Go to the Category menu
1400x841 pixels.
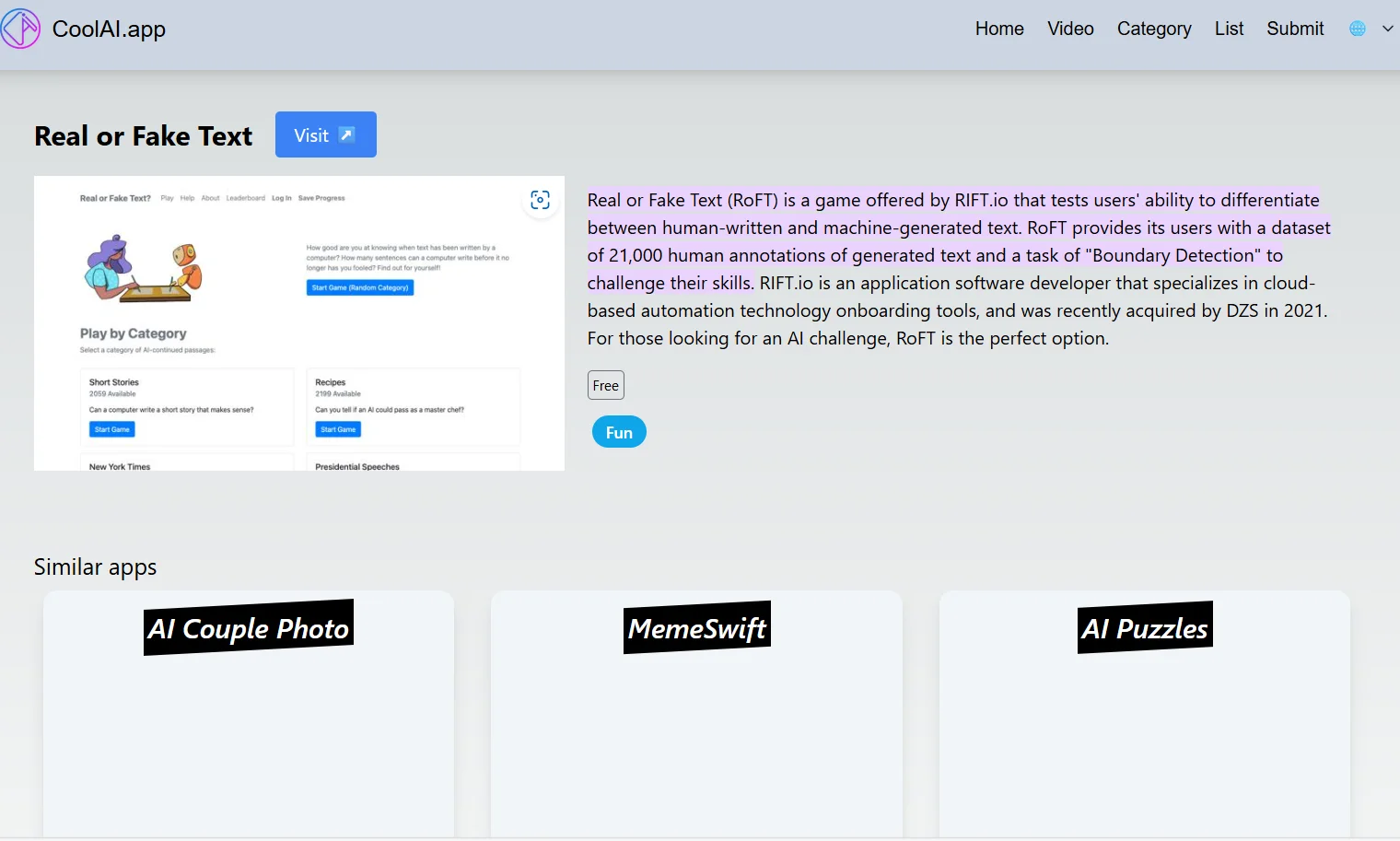(x=1153, y=29)
